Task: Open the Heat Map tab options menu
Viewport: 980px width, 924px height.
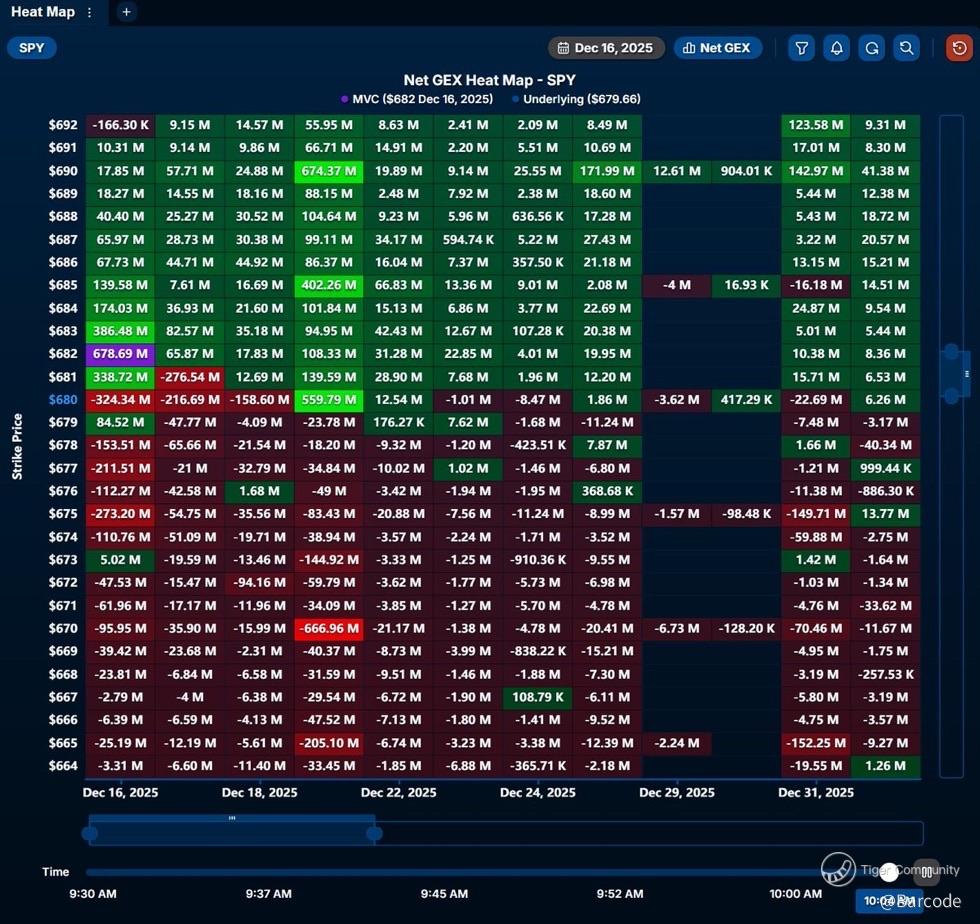Action: 89,12
